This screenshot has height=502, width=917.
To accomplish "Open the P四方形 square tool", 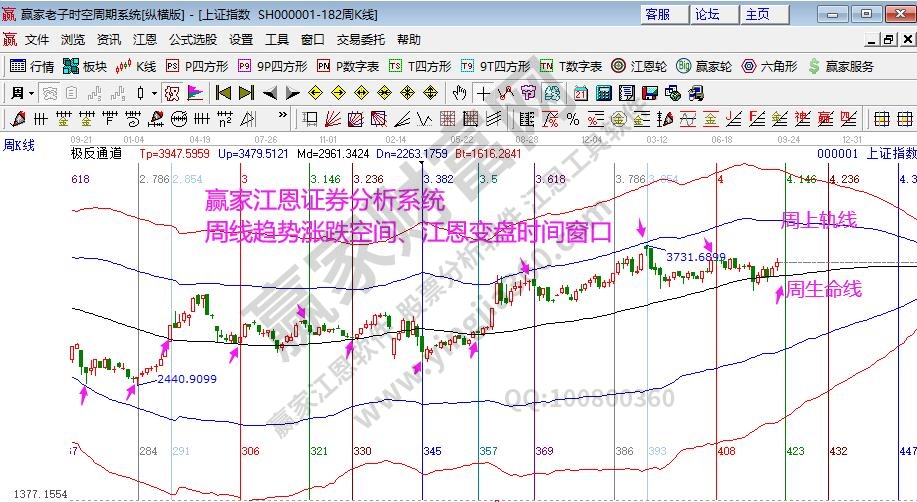I will [x=197, y=66].
